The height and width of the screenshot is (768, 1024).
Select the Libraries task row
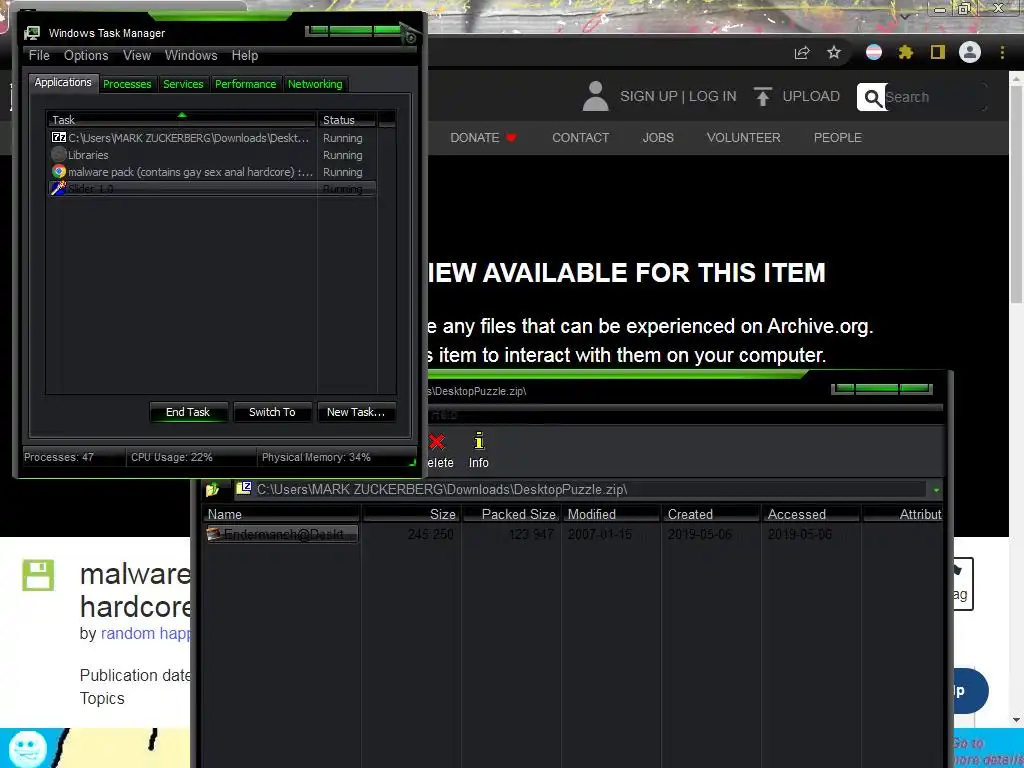(x=212, y=155)
